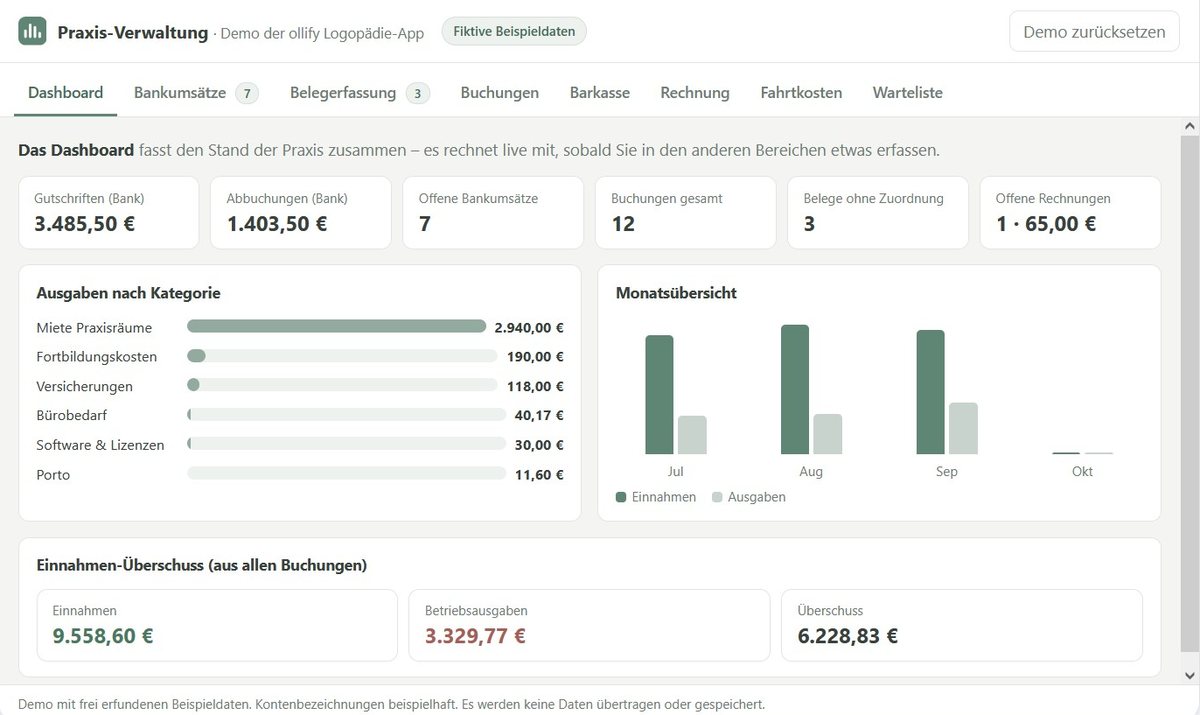The width and height of the screenshot is (1200, 715).
Task: Click the Sep Einnahmen dark bar
Action: click(930, 392)
